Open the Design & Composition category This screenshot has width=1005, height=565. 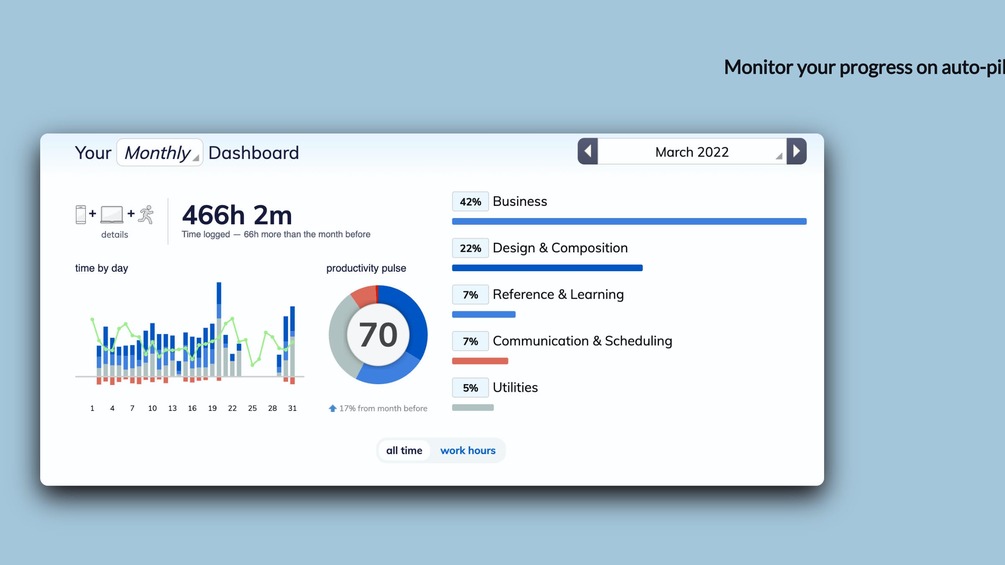(560, 248)
